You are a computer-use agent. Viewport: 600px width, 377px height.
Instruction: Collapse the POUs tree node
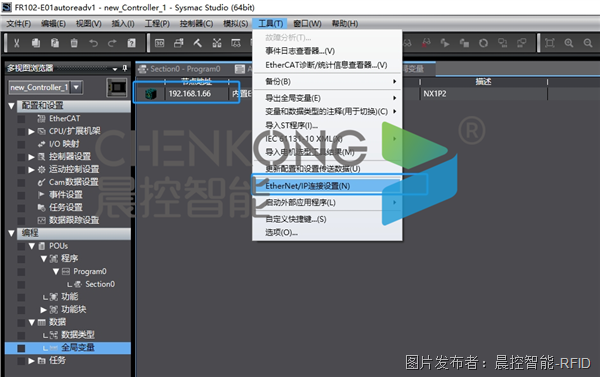pyautogui.click(x=32, y=246)
